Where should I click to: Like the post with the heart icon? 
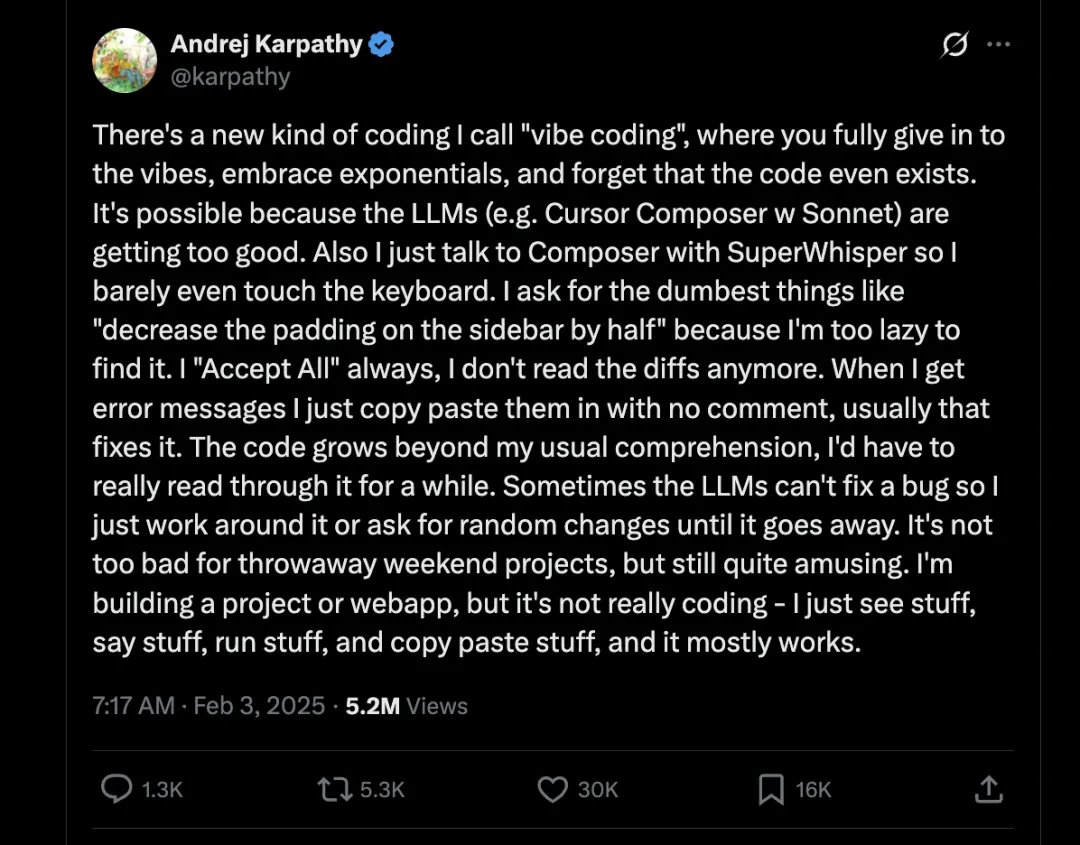point(552,790)
